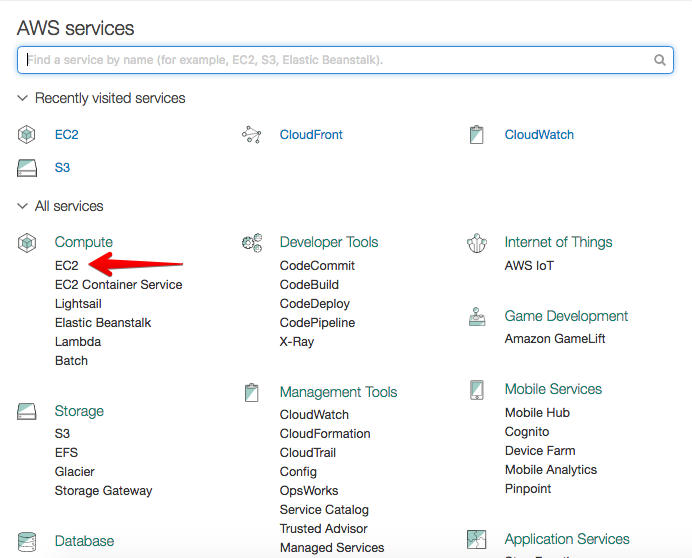Click the Management Tools clipboard icon
The height and width of the screenshot is (558, 692).
[252, 392]
